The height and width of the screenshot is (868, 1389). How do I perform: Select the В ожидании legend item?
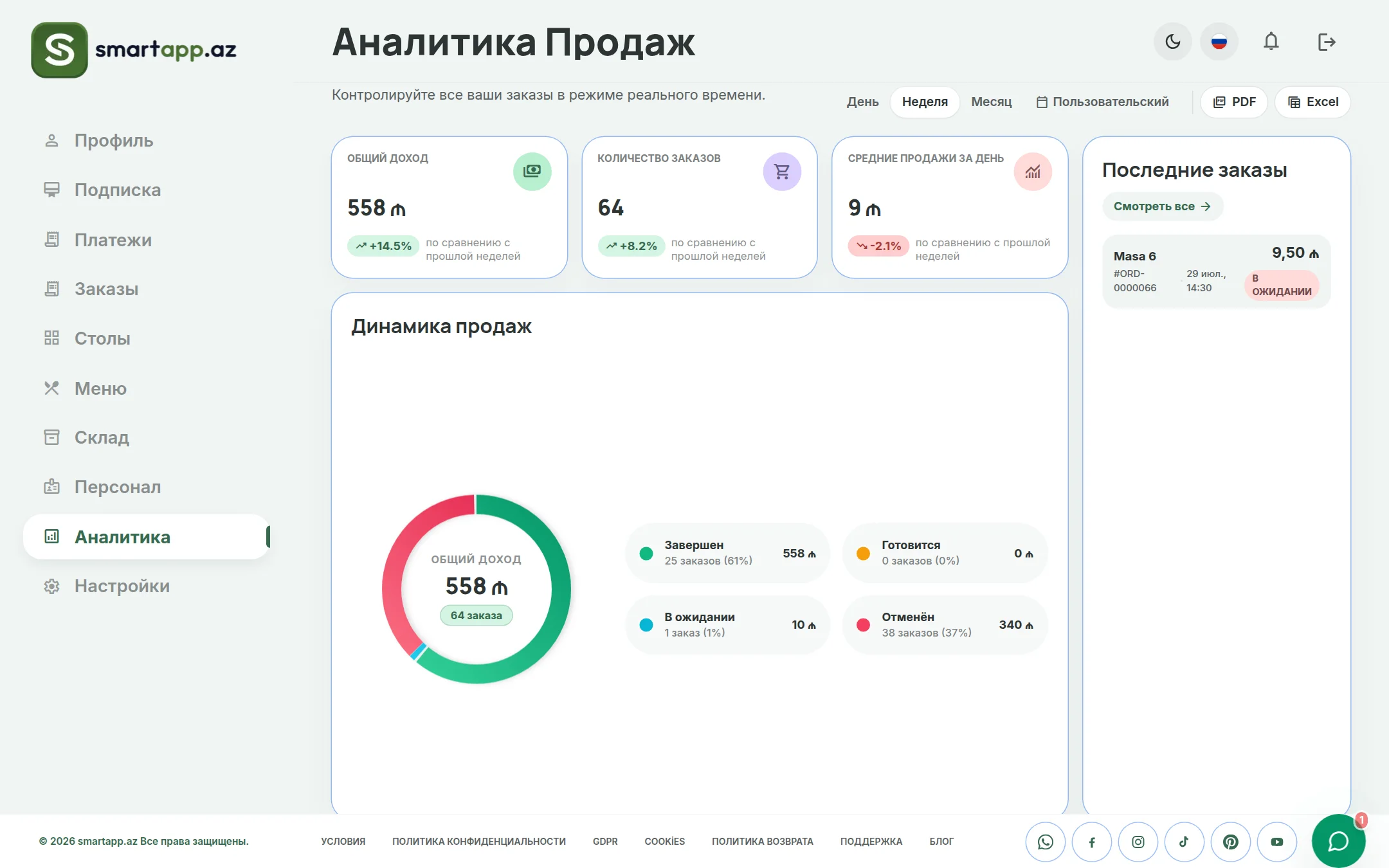(728, 625)
